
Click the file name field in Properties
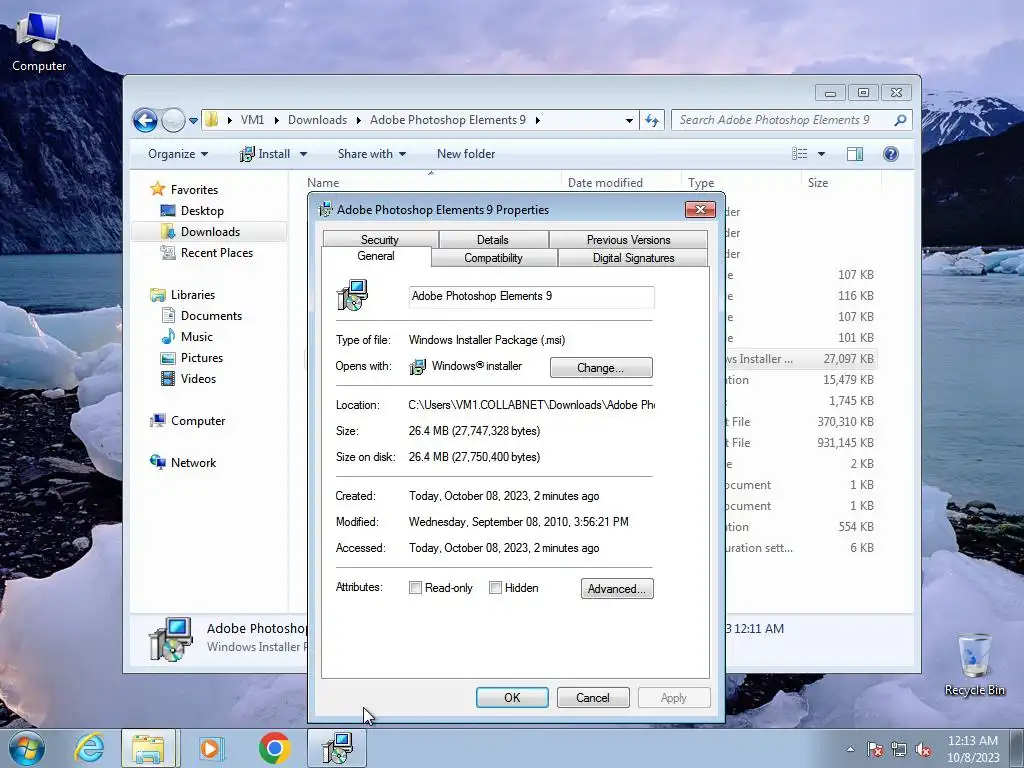pyautogui.click(x=532, y=296)
